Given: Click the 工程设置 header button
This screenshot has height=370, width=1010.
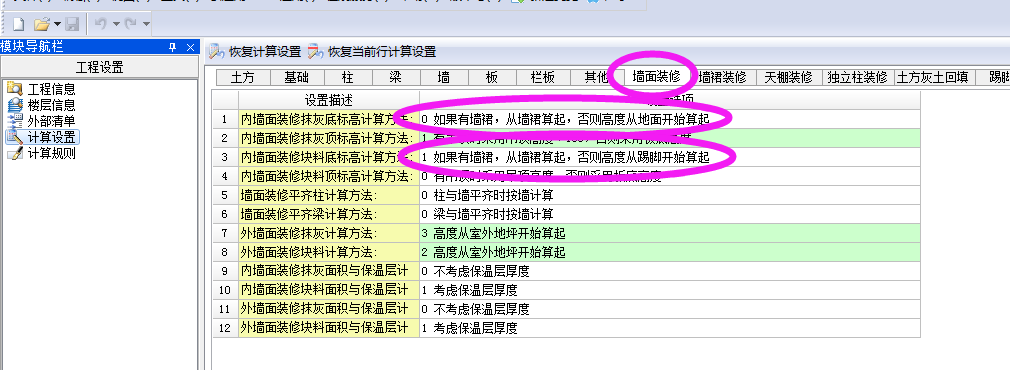Looking at the screenshot, I should (99, 68).
